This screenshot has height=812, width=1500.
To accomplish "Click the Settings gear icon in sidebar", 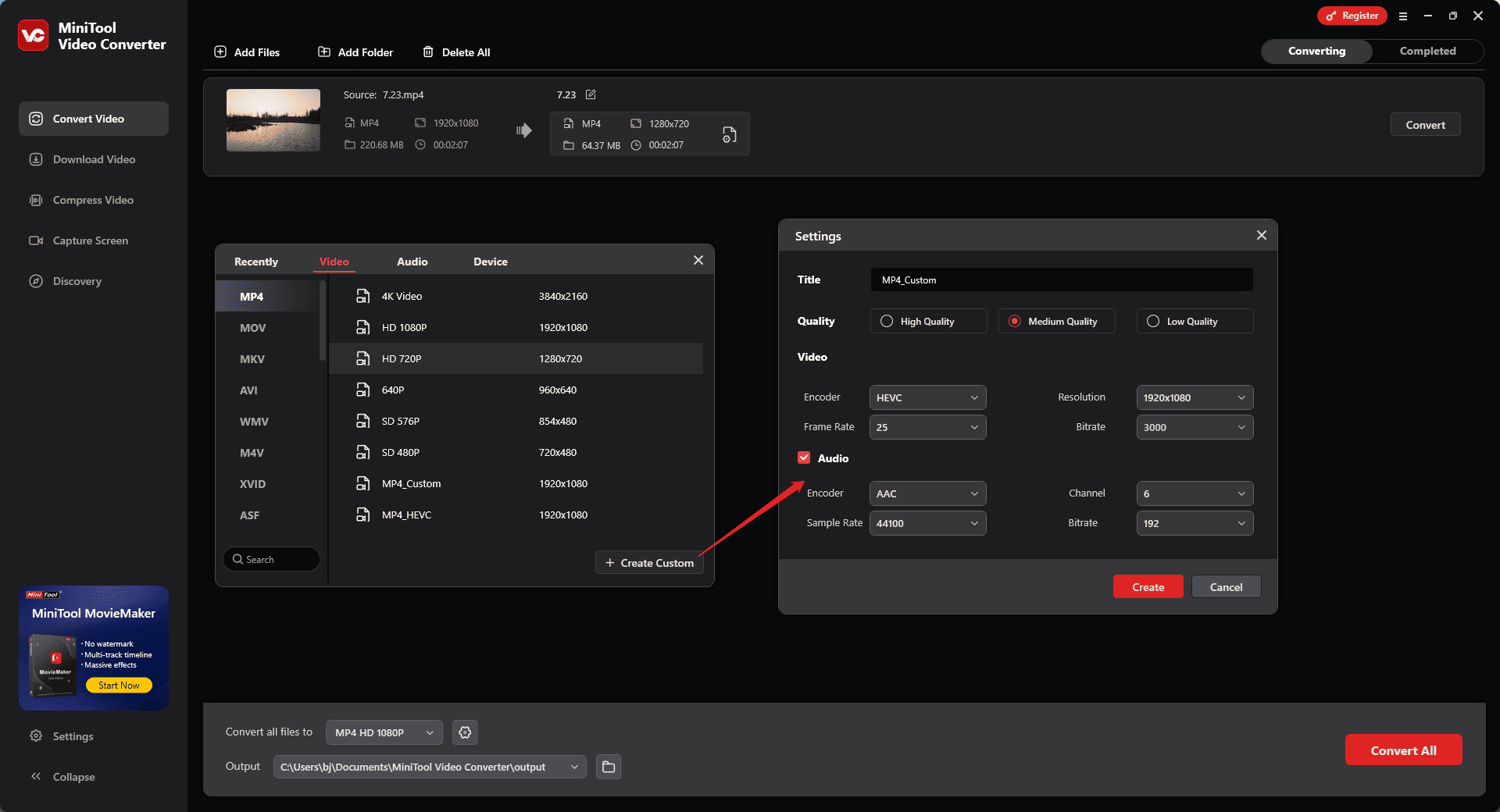I will (x=36, y=735).
